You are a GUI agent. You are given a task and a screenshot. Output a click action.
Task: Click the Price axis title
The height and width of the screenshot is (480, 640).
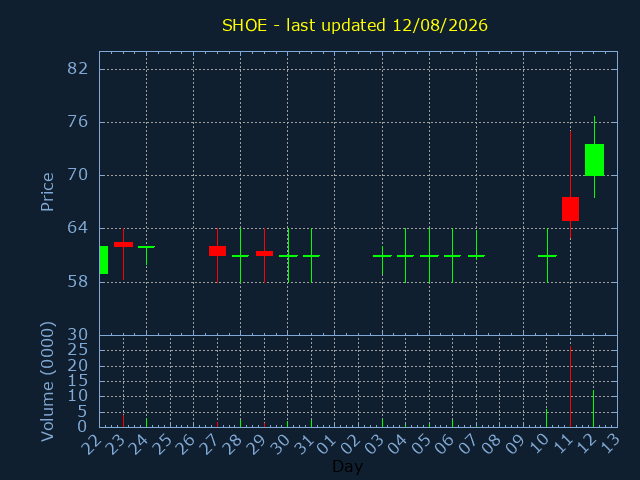47,192
